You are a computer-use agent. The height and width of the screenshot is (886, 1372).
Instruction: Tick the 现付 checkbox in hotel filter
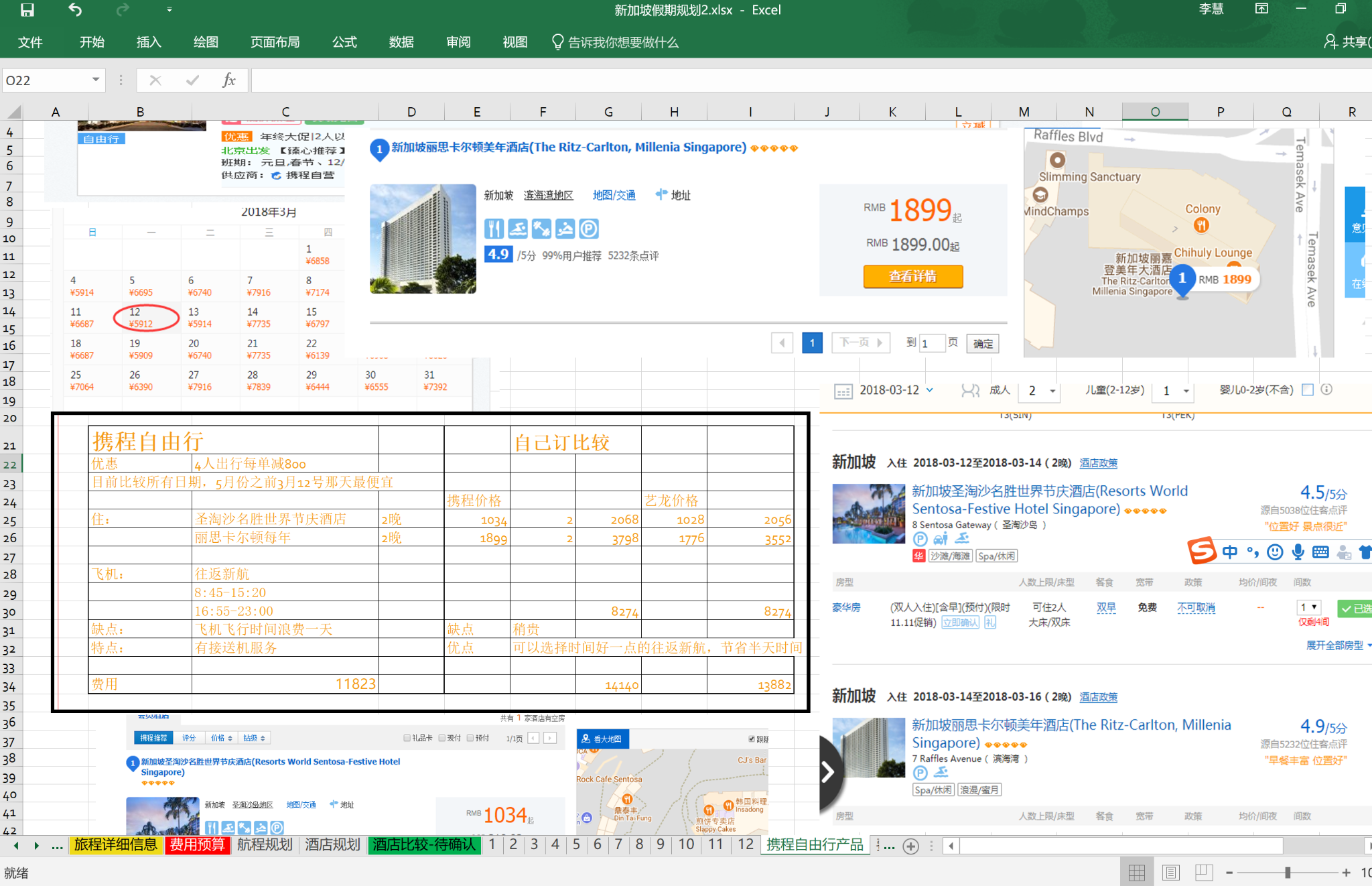point(442,738)
